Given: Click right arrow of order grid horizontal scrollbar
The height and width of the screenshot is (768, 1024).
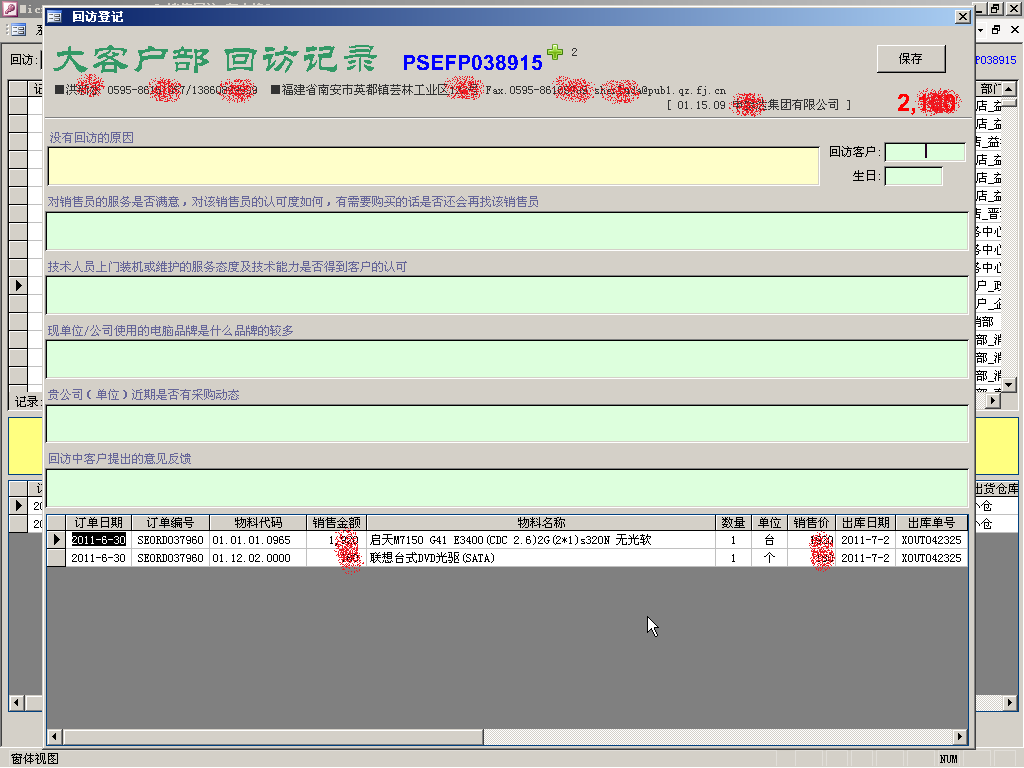Looking at the screenshot, I should [x=960, y=737].
